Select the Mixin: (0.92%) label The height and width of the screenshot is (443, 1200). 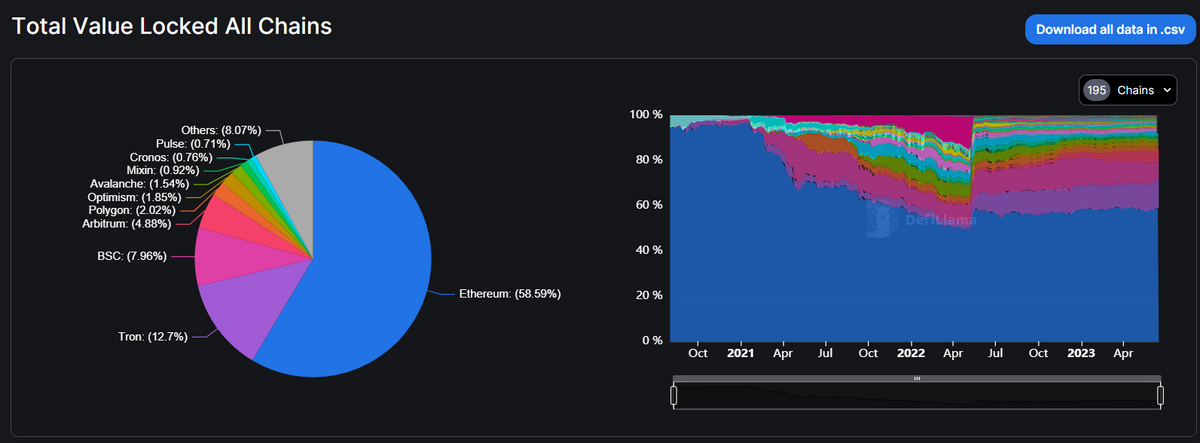coord(164,171)
